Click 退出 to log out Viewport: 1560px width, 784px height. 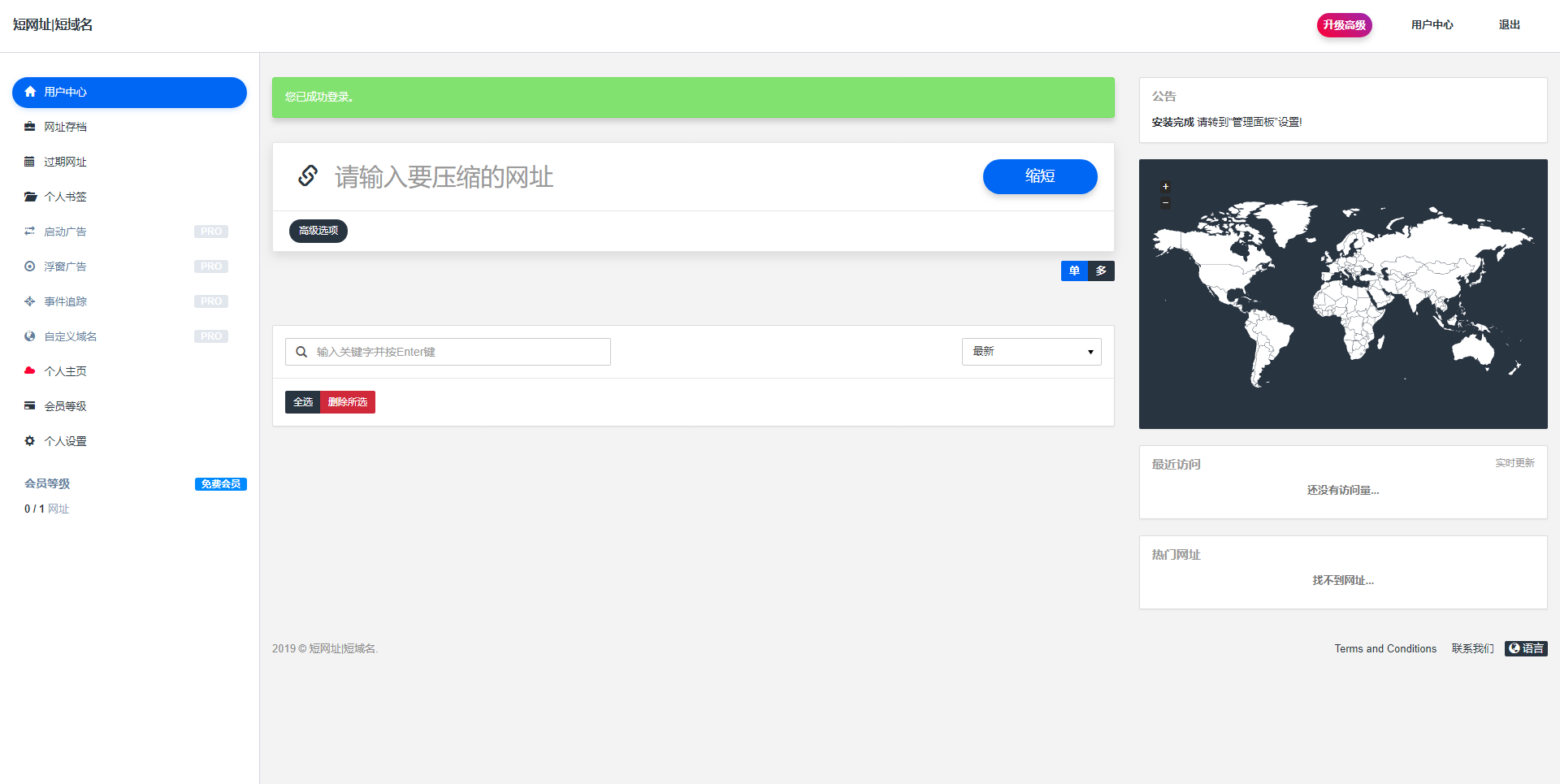click(1509, 25)
